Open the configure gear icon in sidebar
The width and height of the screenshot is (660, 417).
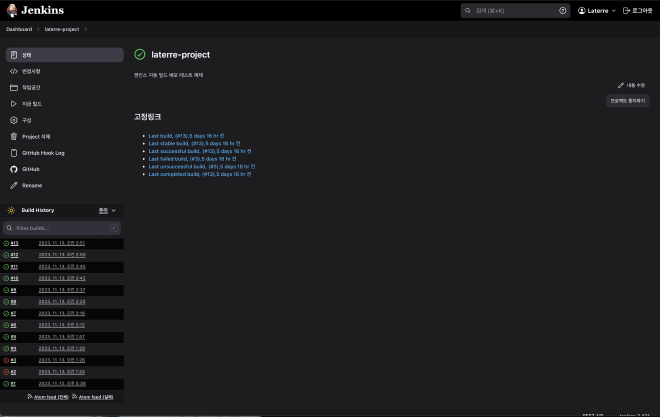14,120
